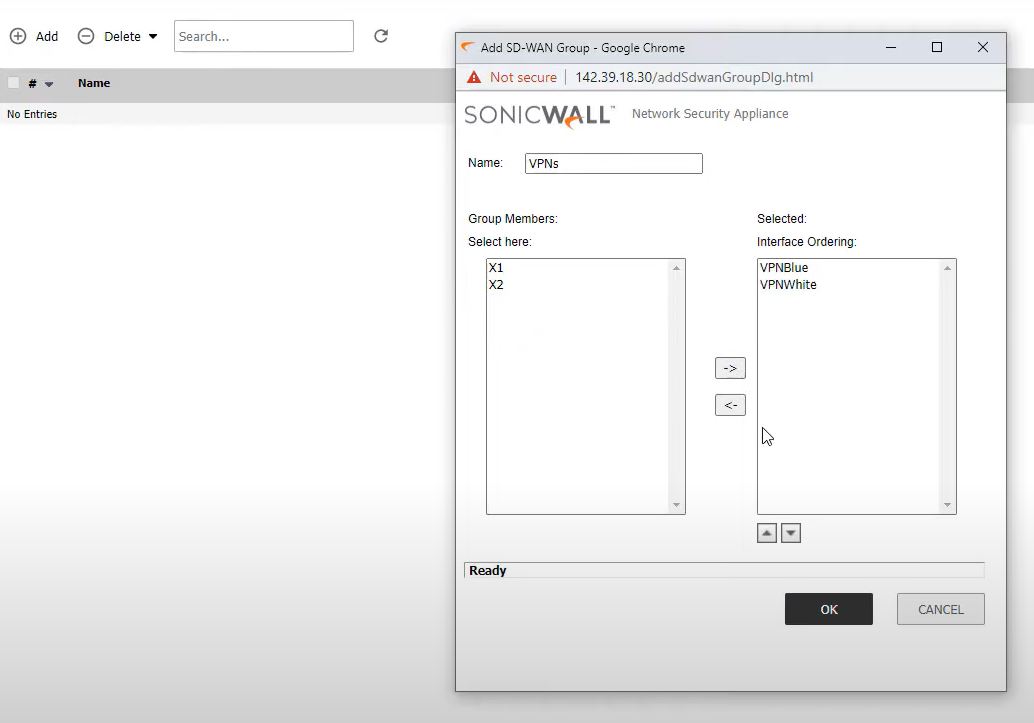Open the Delete dropdown arrow
The width and height of the screenshot is (1034, 723).
pos(153,37)
